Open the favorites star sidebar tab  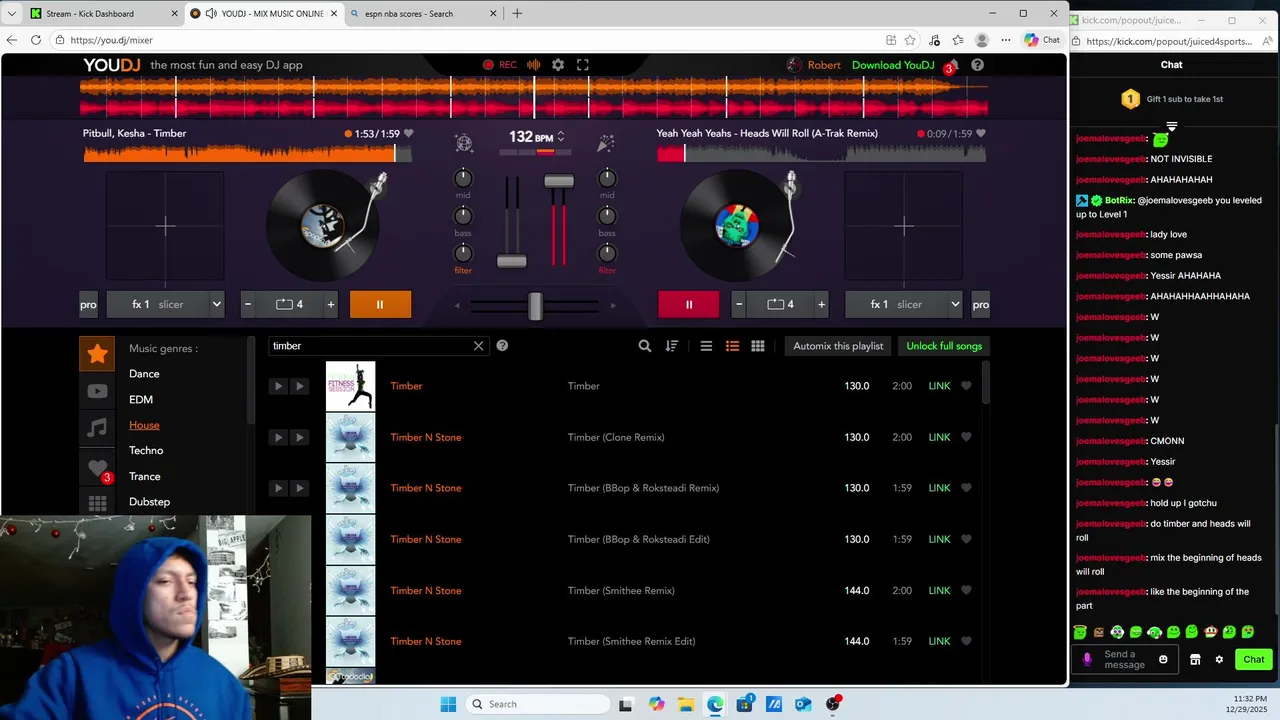(97, 353)
